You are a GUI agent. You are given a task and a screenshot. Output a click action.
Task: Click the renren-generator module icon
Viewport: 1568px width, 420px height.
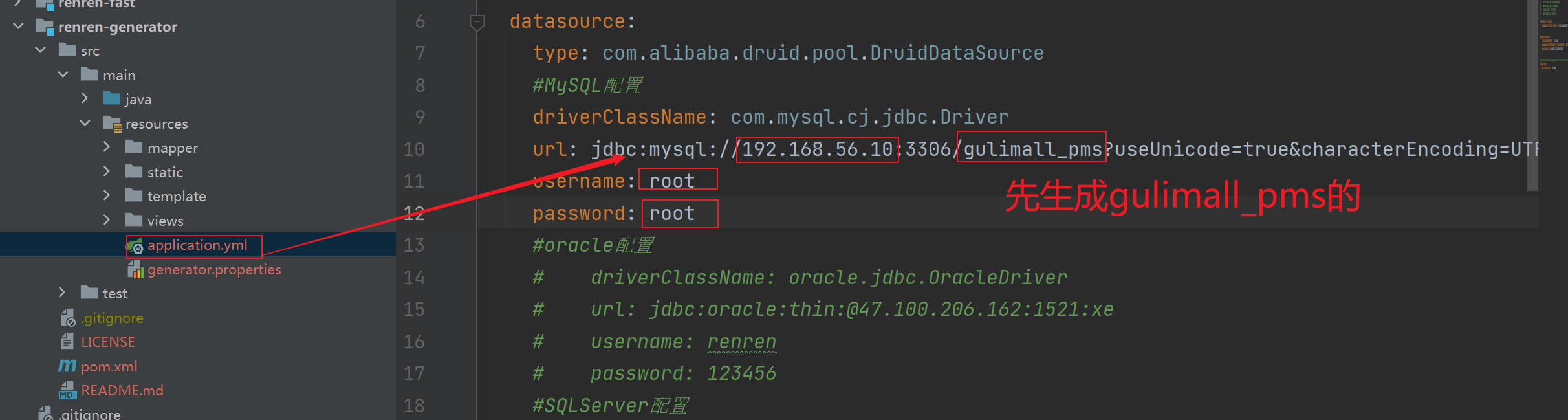tap(45, 27)
